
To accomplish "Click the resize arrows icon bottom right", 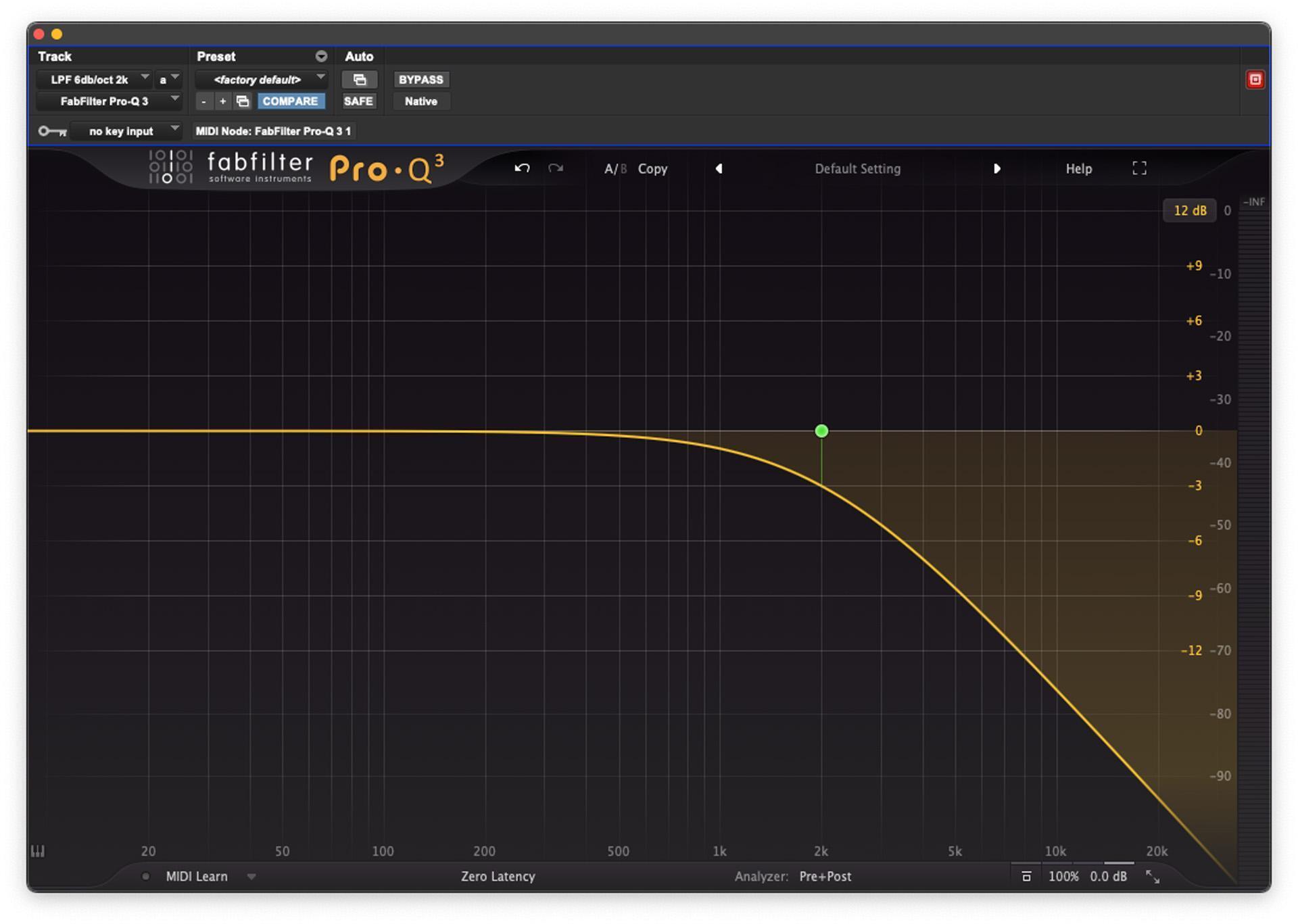I will pos(1153,876).
